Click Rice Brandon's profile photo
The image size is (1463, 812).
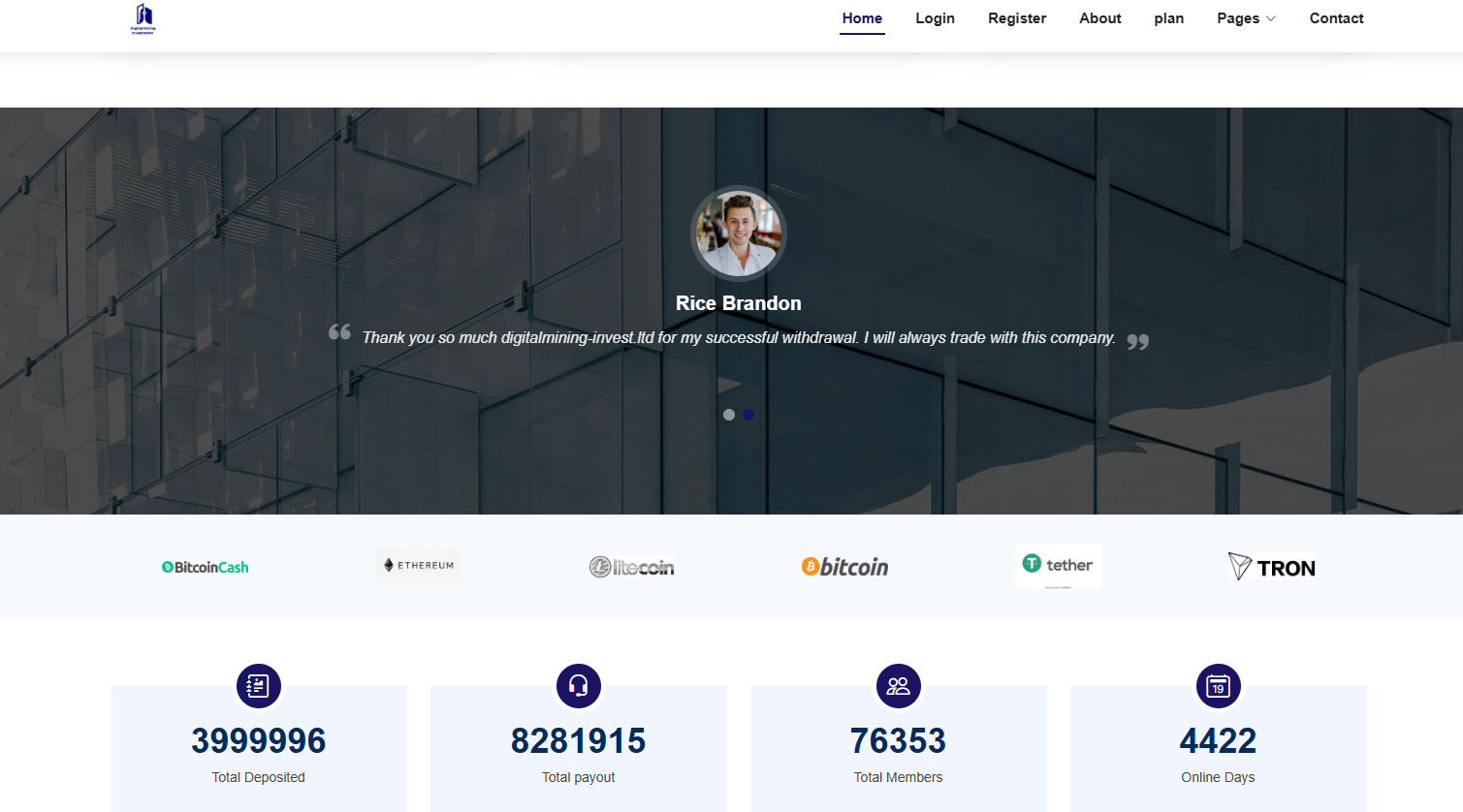(739, 234)
